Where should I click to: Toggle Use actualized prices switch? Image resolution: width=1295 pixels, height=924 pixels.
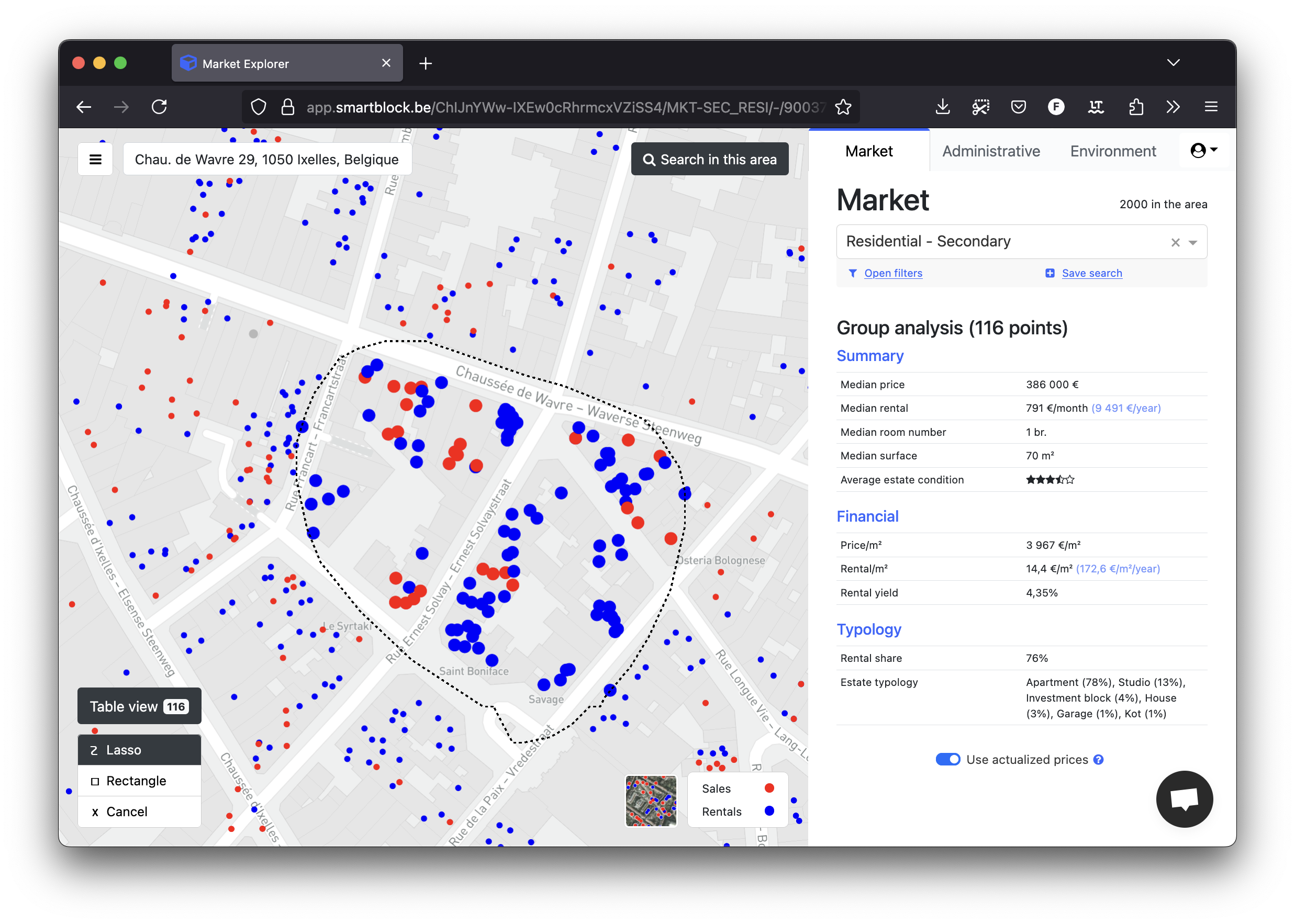click(948, 760)
